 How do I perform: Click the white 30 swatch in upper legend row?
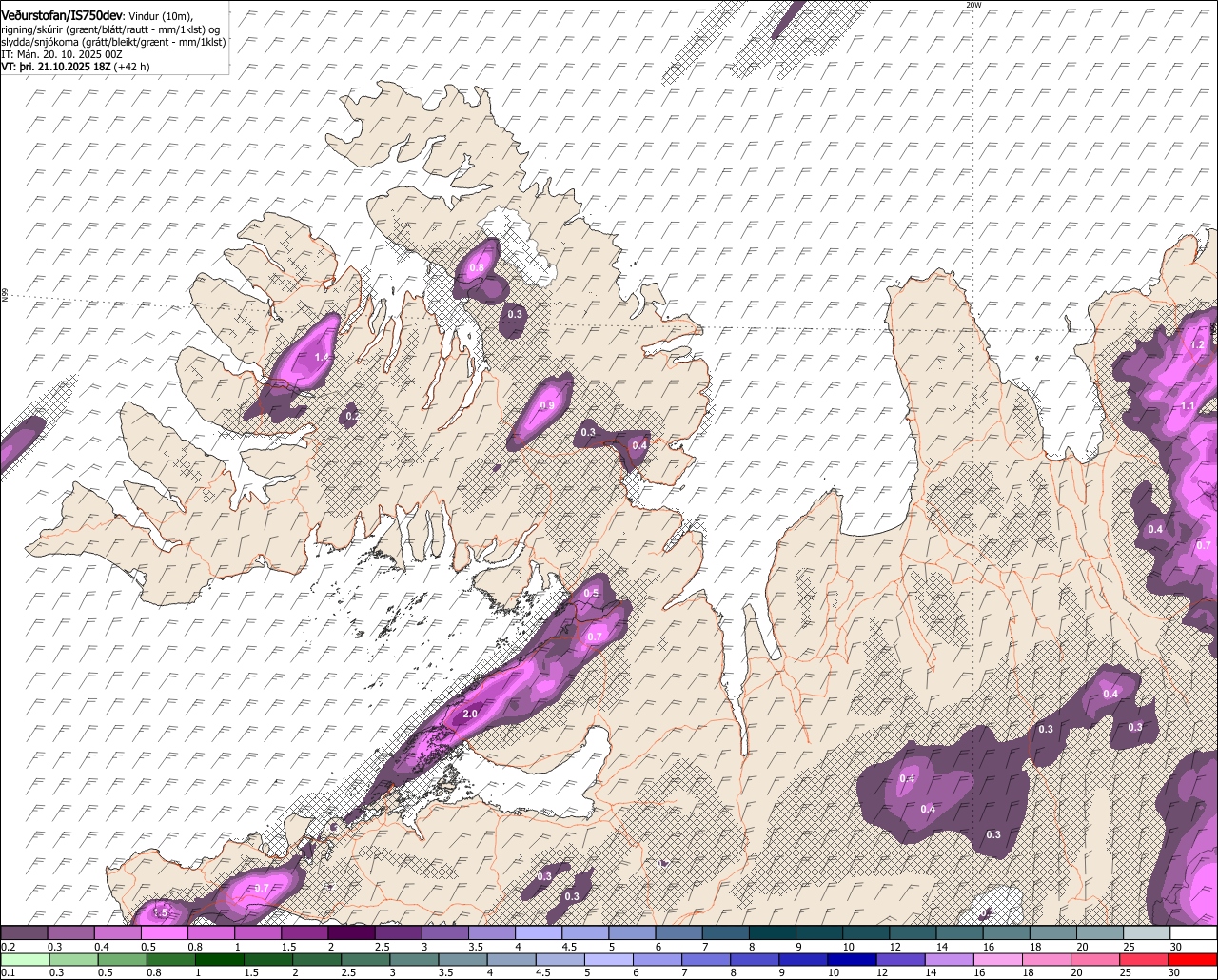pyautogui.click(x=1193, y=932)
